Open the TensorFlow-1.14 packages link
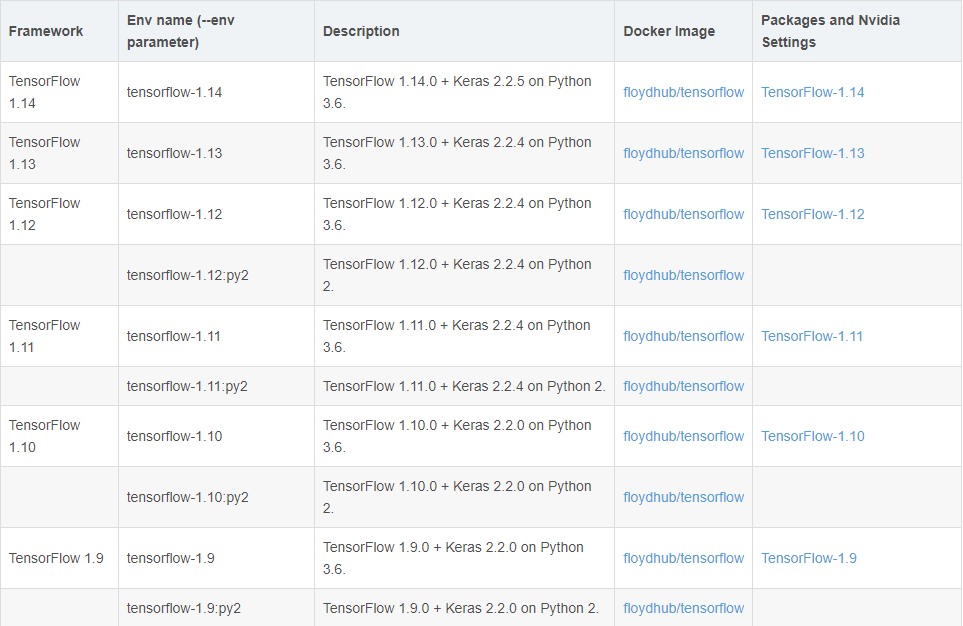This screenshot has width=963, height=626. [812, 92]
